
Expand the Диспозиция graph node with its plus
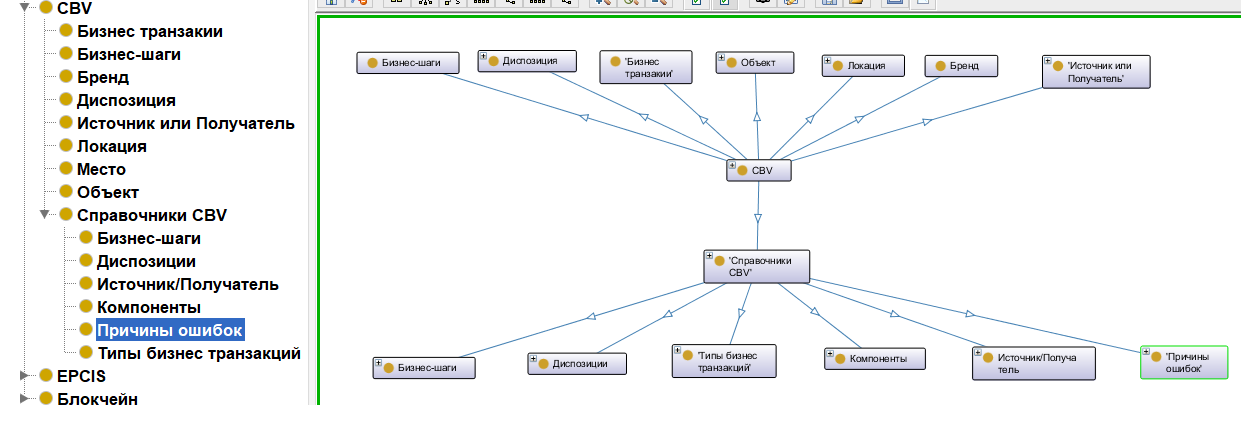click(483, 57)
